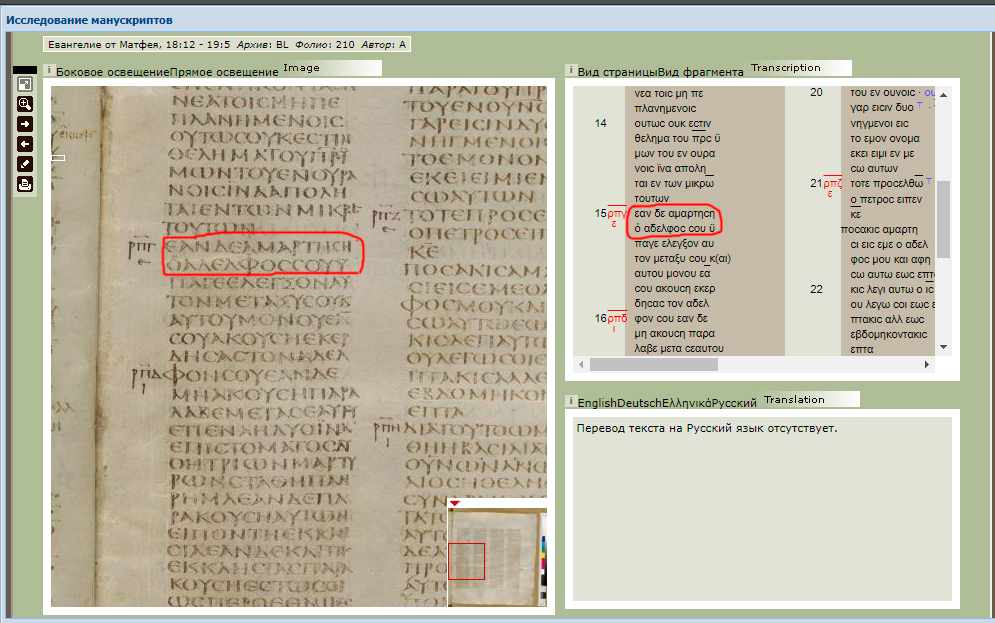This screenshot has width=995, height=623.
Task: Click the horizontal scrollbar right arrow
Action: click(x=926, y=364)
